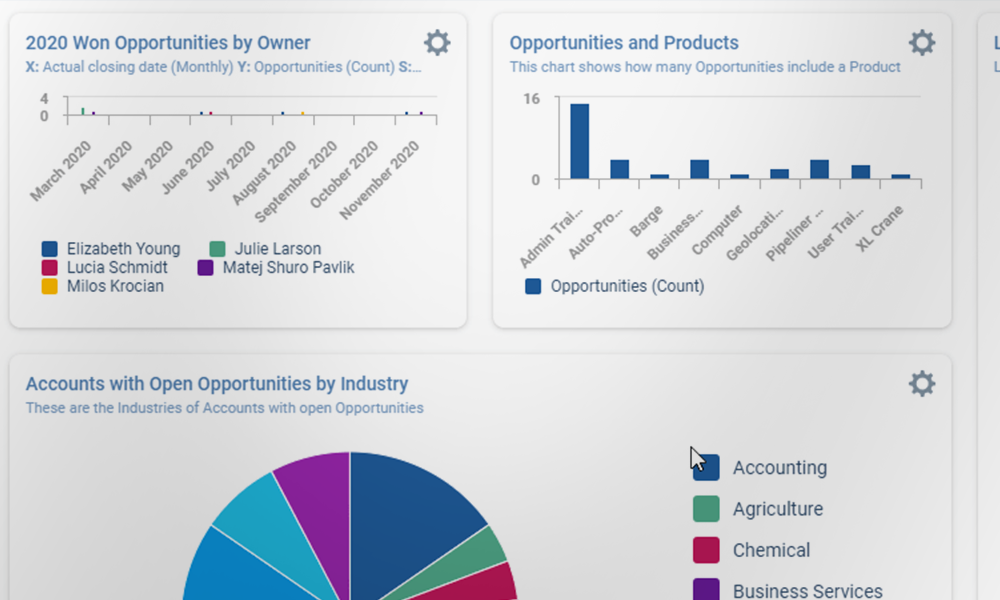This screenshot has height=600, width=1000.
Task: Click the Pipeliner bar in products chart
Action: pos(819,169)
